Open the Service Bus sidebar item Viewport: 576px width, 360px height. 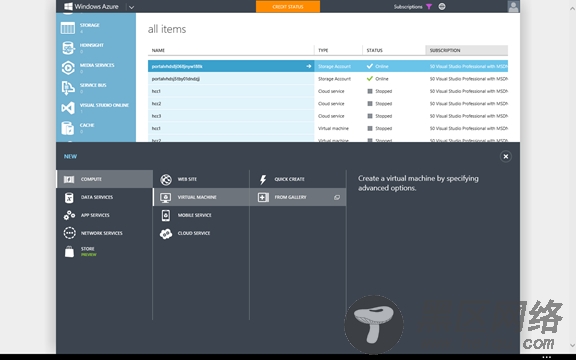tap(96, 88)
